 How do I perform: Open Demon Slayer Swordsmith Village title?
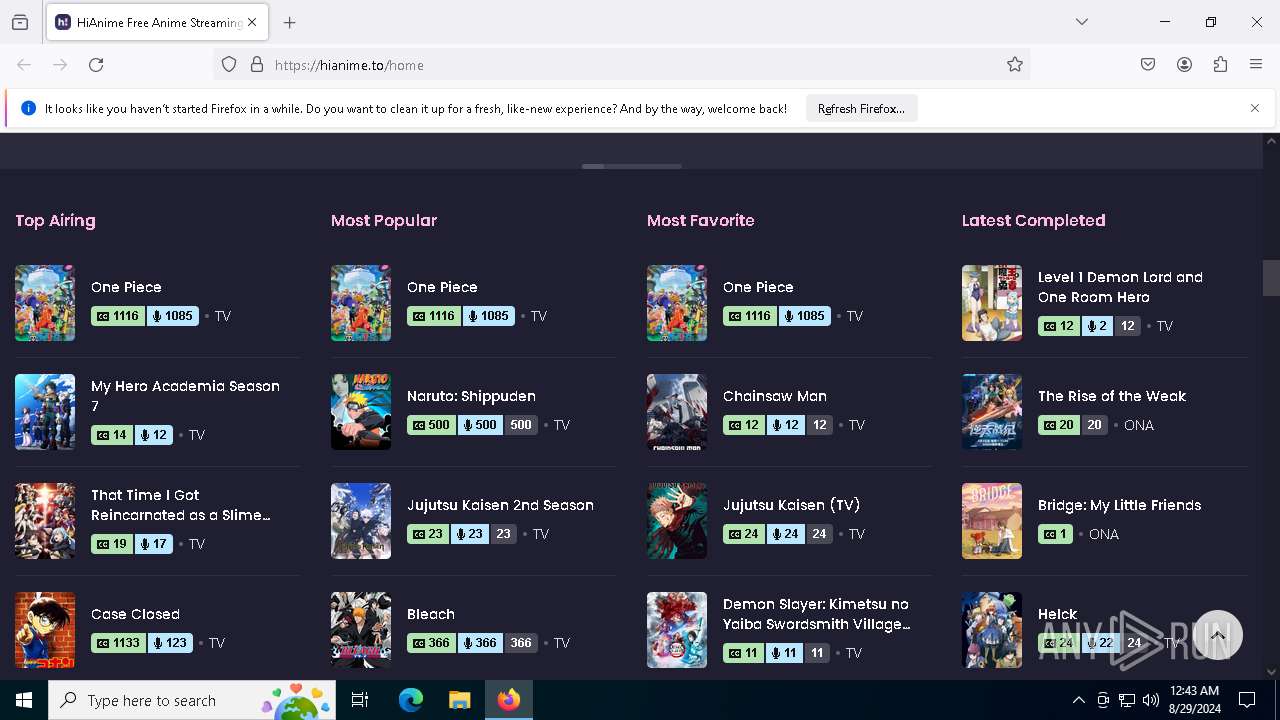pyautogui.click(x=816, y=614)
